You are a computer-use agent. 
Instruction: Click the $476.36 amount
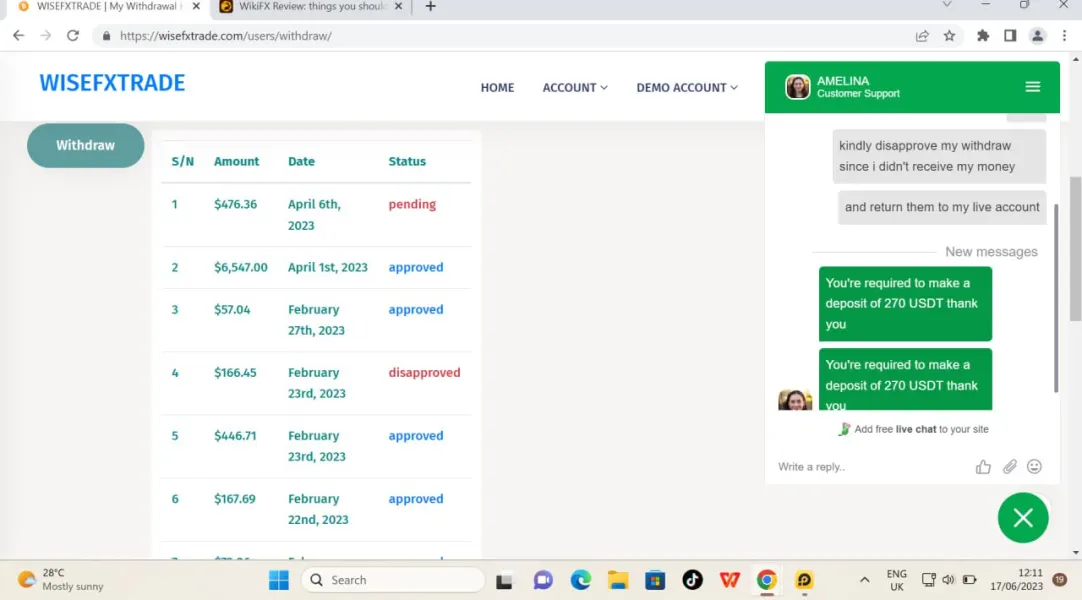tap(235, 204)
